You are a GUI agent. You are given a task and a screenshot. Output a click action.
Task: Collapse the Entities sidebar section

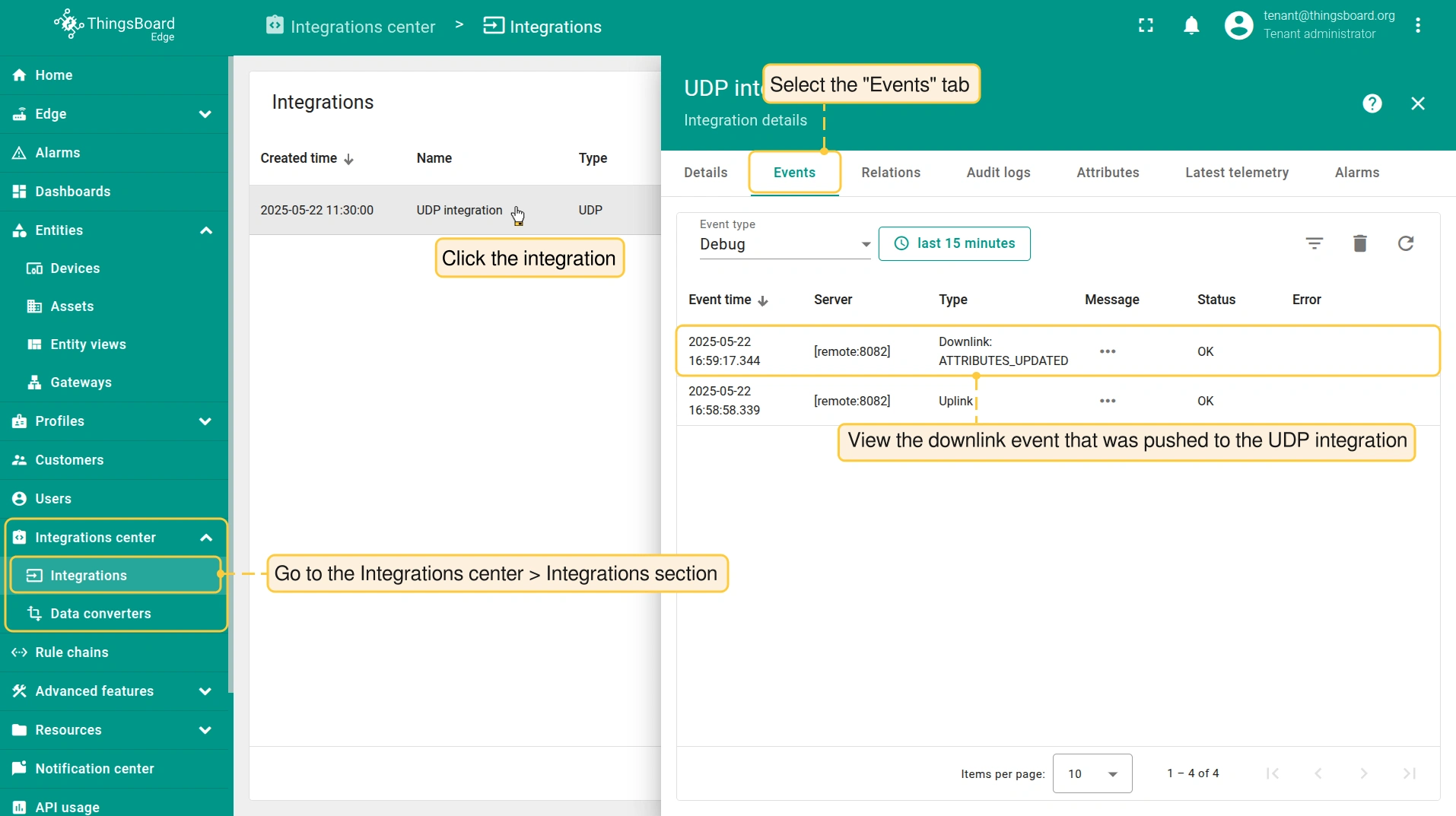point(205,230)
